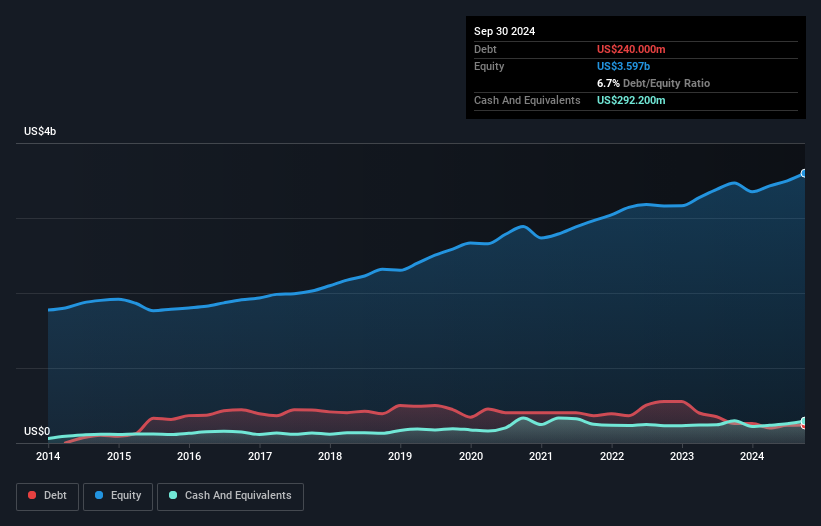Click the Cash And Equivalents tooltip row label
Viewport: 821px width, 526px height.
point(527,100)
